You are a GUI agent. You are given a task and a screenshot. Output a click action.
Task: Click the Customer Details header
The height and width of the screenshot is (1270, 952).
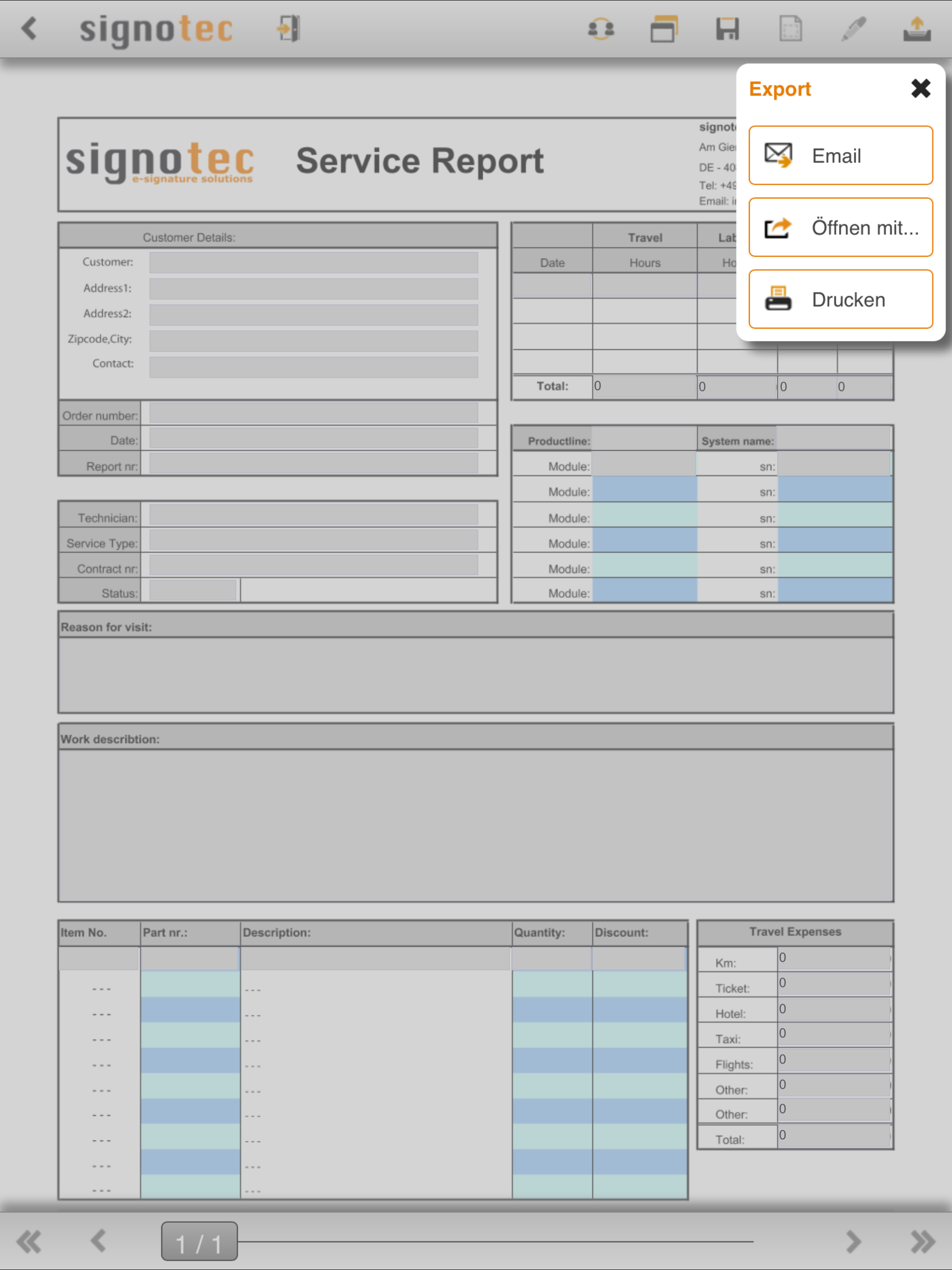coord(189,237)
